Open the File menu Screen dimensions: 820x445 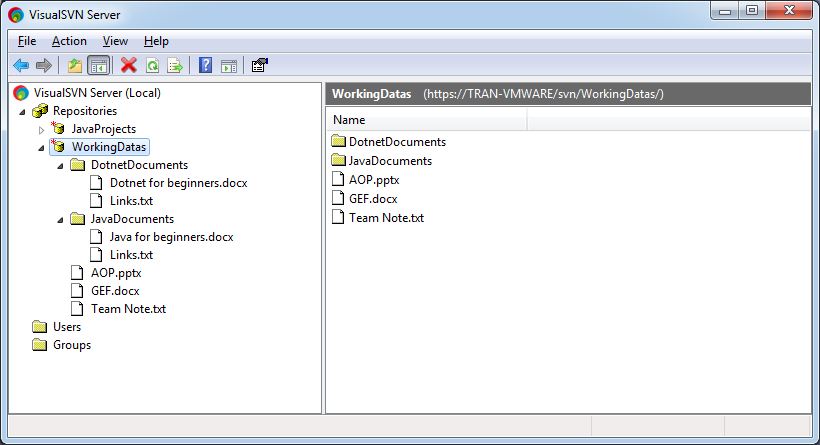pyautogui.click(x=27, y=41)
